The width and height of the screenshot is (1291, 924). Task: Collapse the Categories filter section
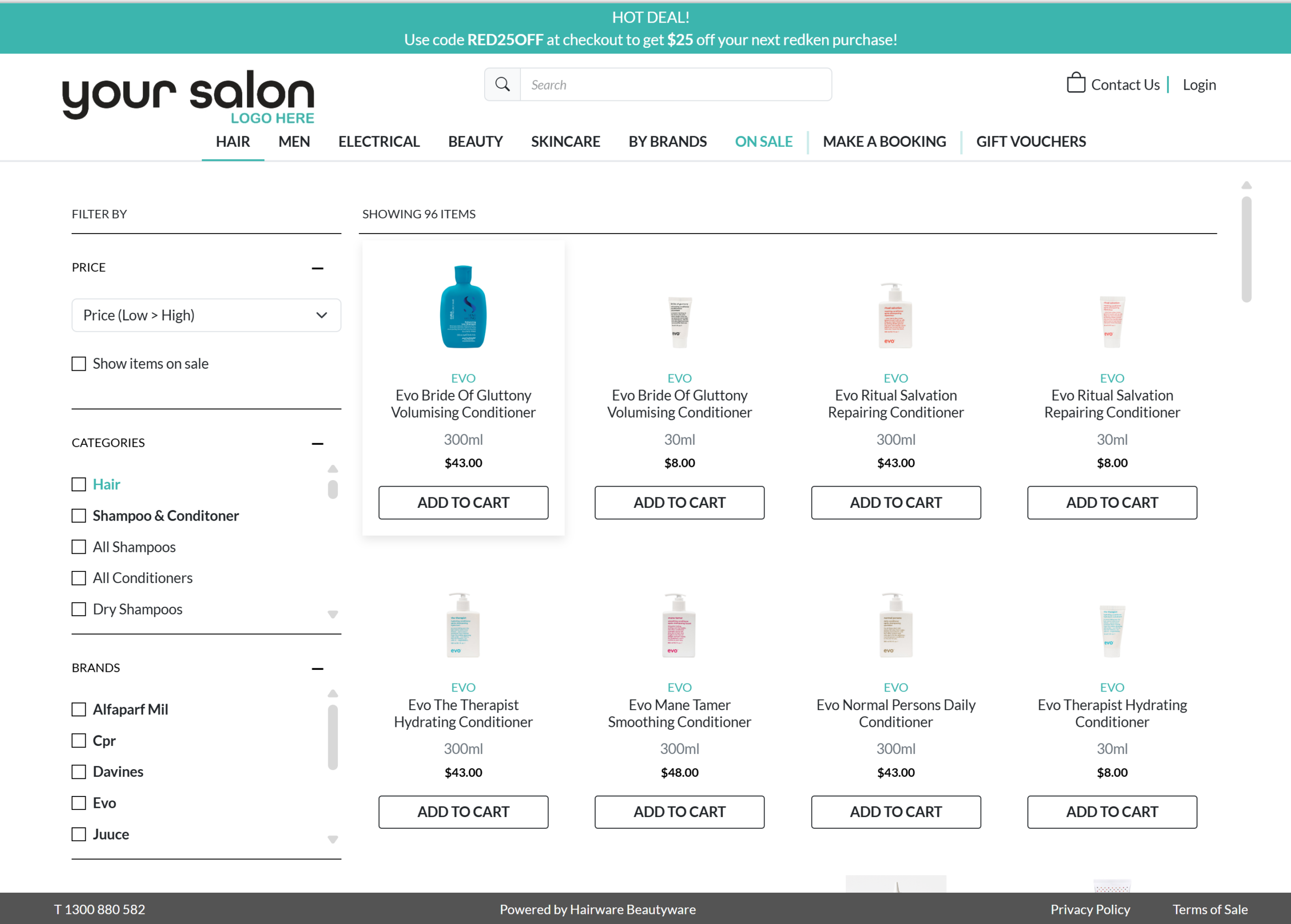(317, 443)
